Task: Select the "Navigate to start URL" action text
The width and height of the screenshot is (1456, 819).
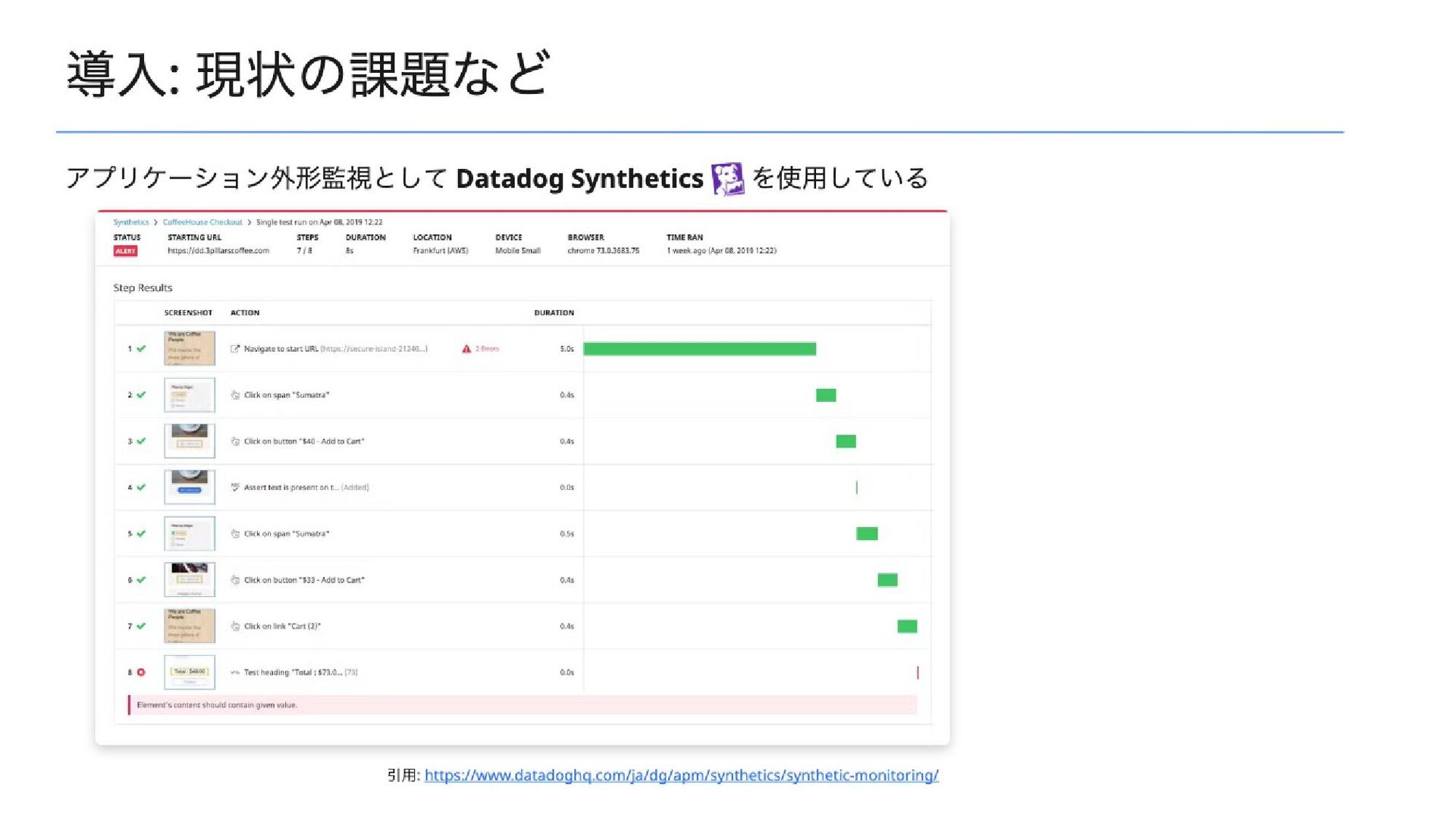Action: [281, 349]
